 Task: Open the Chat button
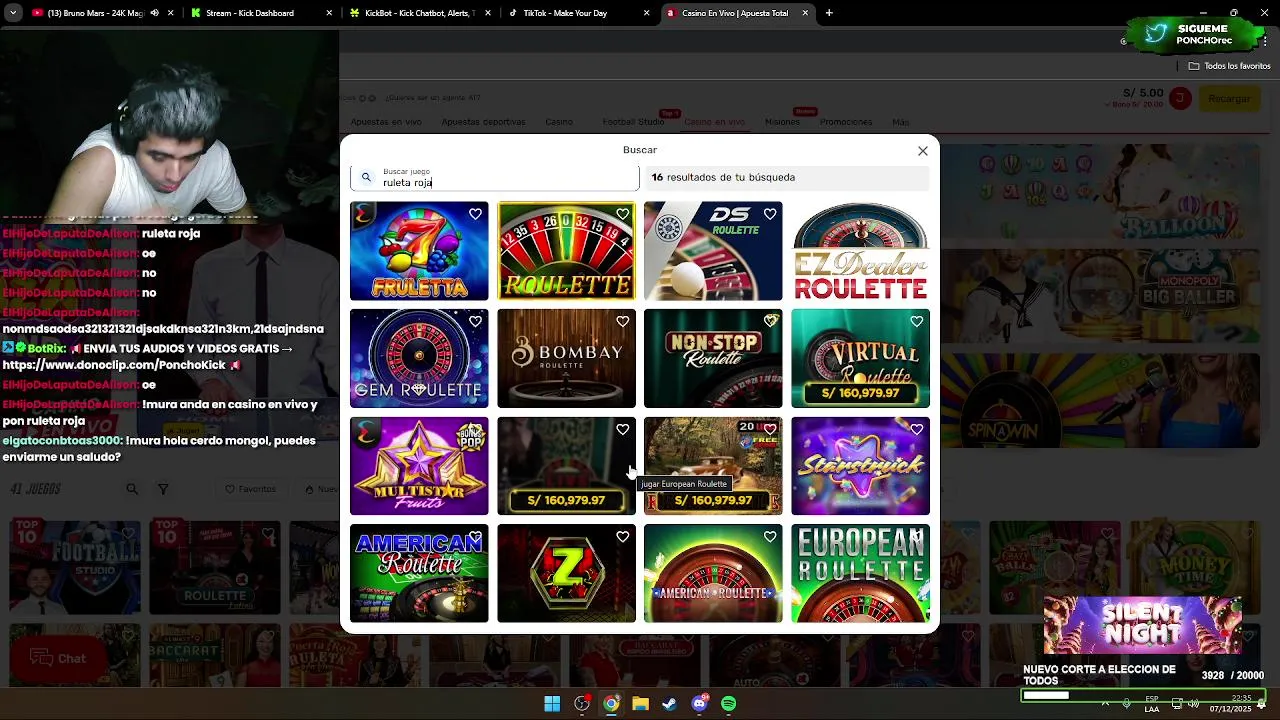pyautogui.click(x=58, y=658)
